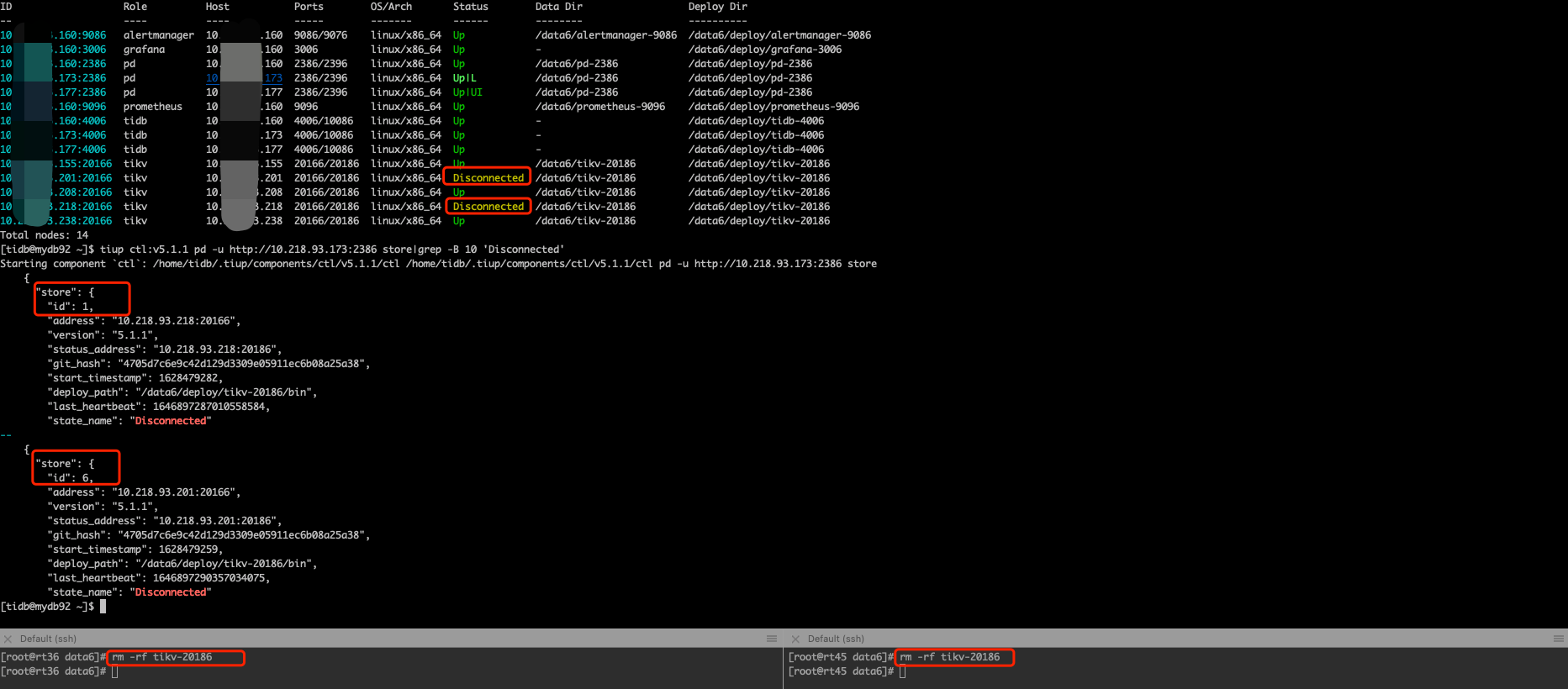
Task: Click the "id": 6 store line
Action: [x=71, y=478]
